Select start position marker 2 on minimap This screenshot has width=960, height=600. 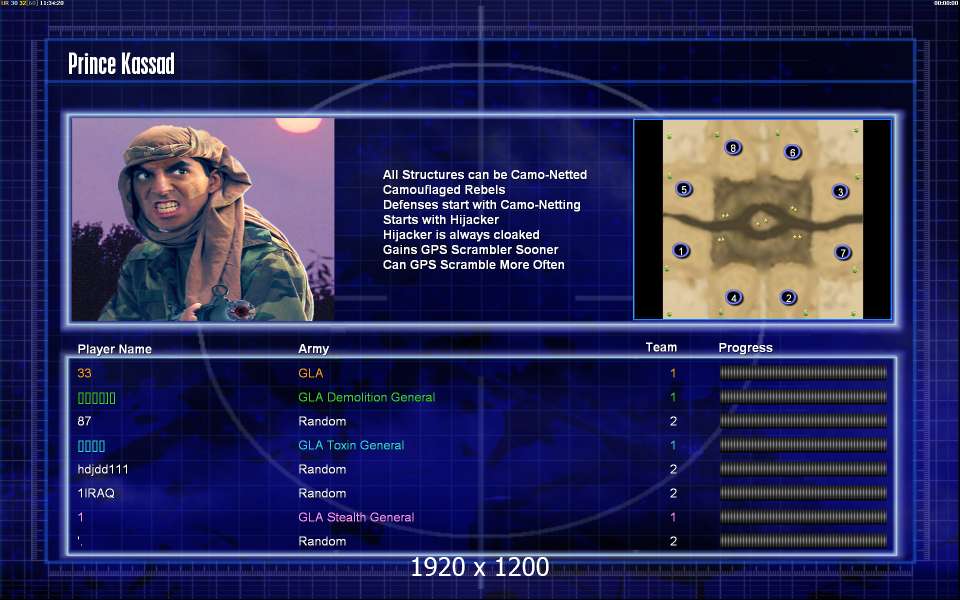tap(789, 298)
